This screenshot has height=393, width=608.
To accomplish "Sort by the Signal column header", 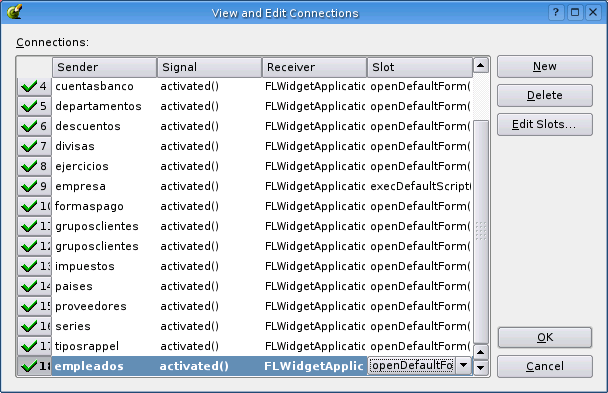I will (209, 67).
